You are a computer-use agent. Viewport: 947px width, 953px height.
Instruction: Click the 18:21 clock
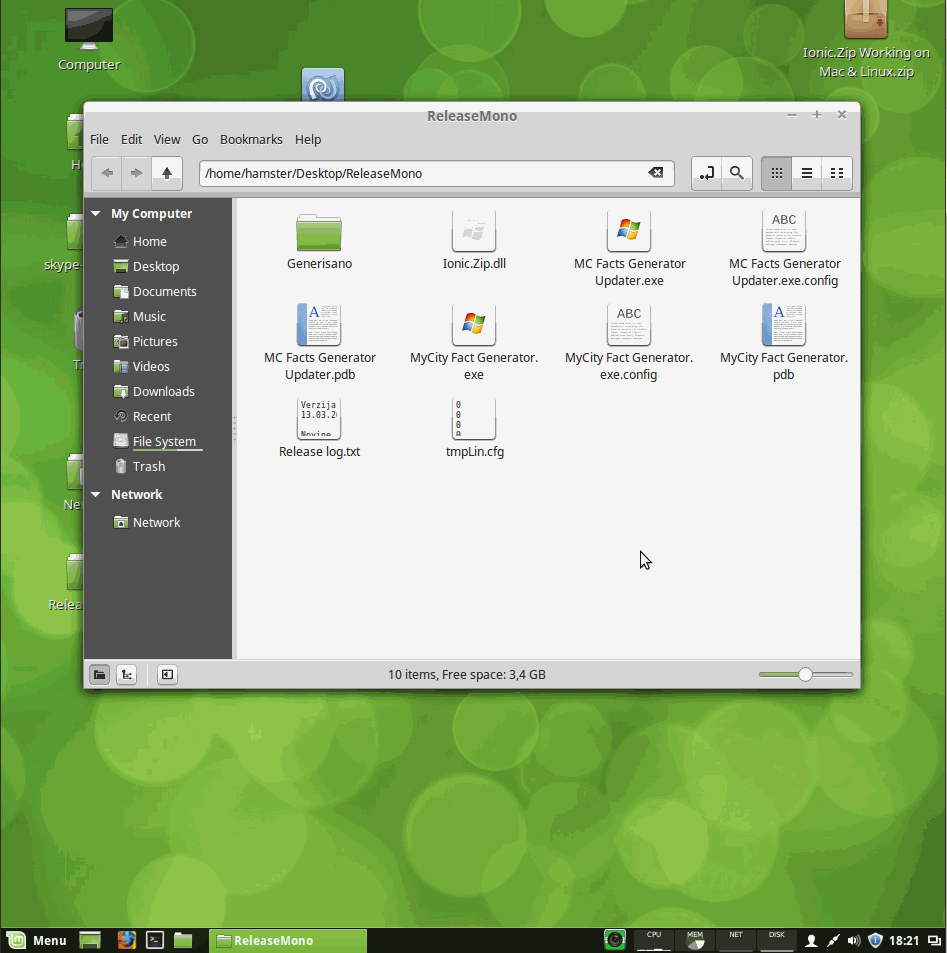click(904, 941)
